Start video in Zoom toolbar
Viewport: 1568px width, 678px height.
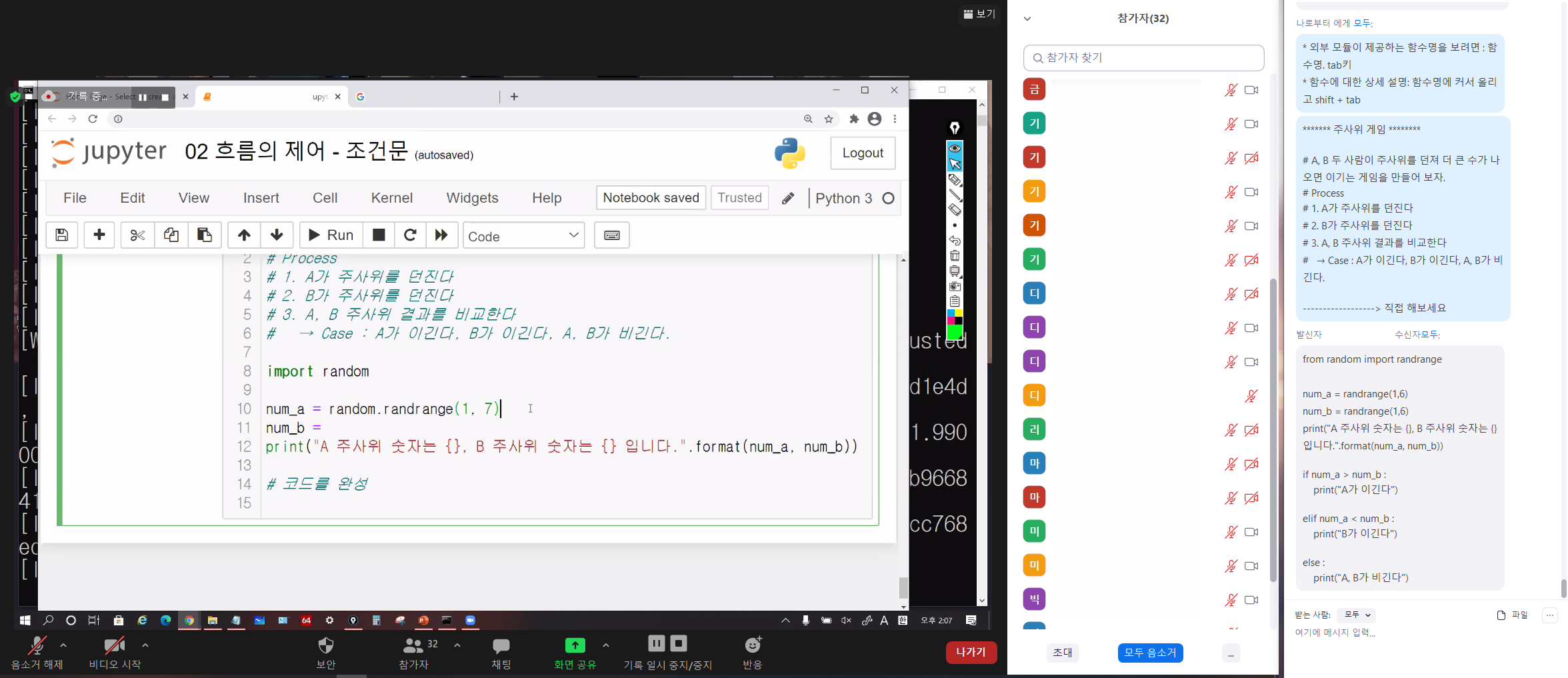(115, 646)
